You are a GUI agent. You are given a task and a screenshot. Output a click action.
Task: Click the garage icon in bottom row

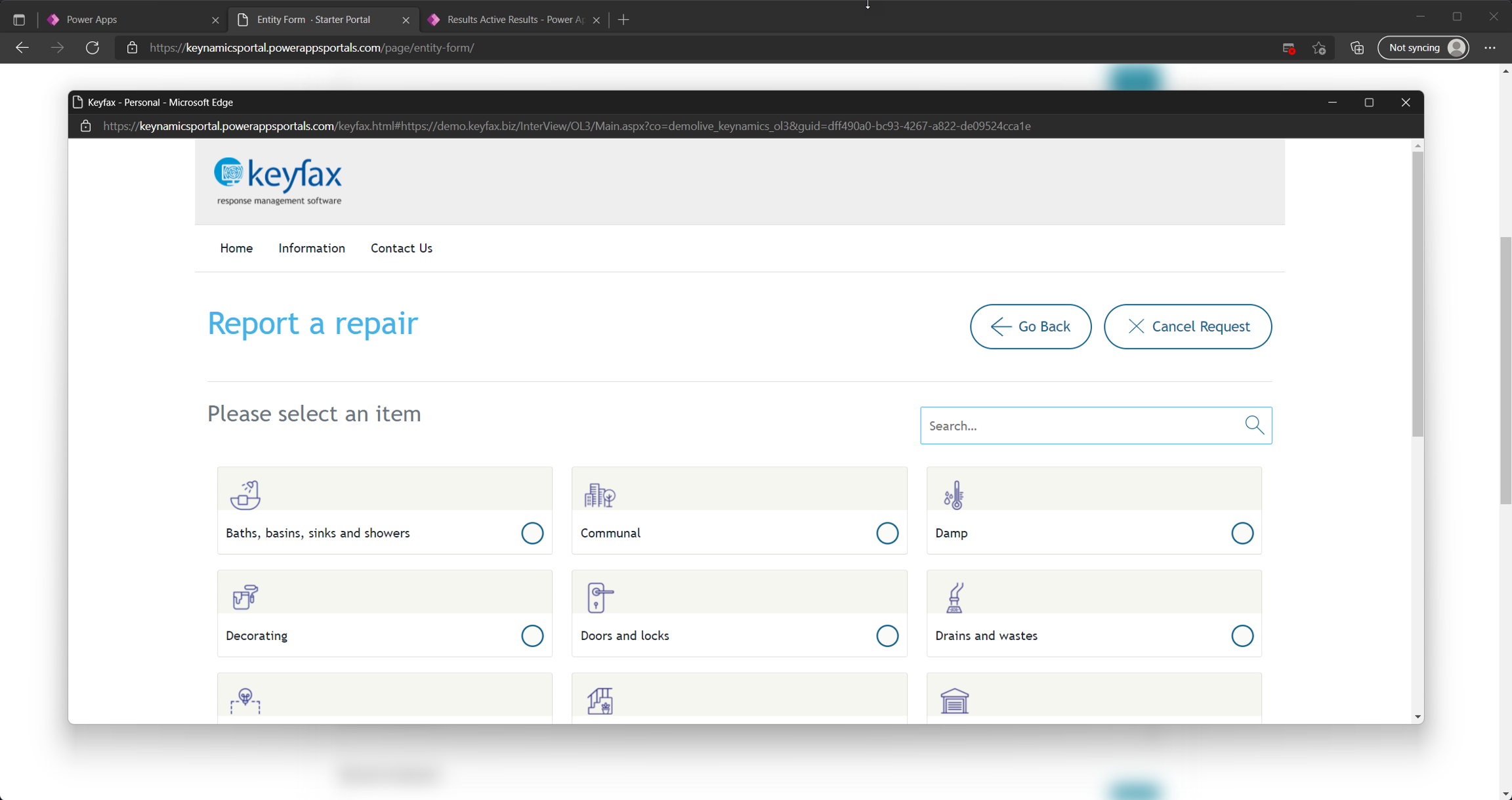click(954, 701)
